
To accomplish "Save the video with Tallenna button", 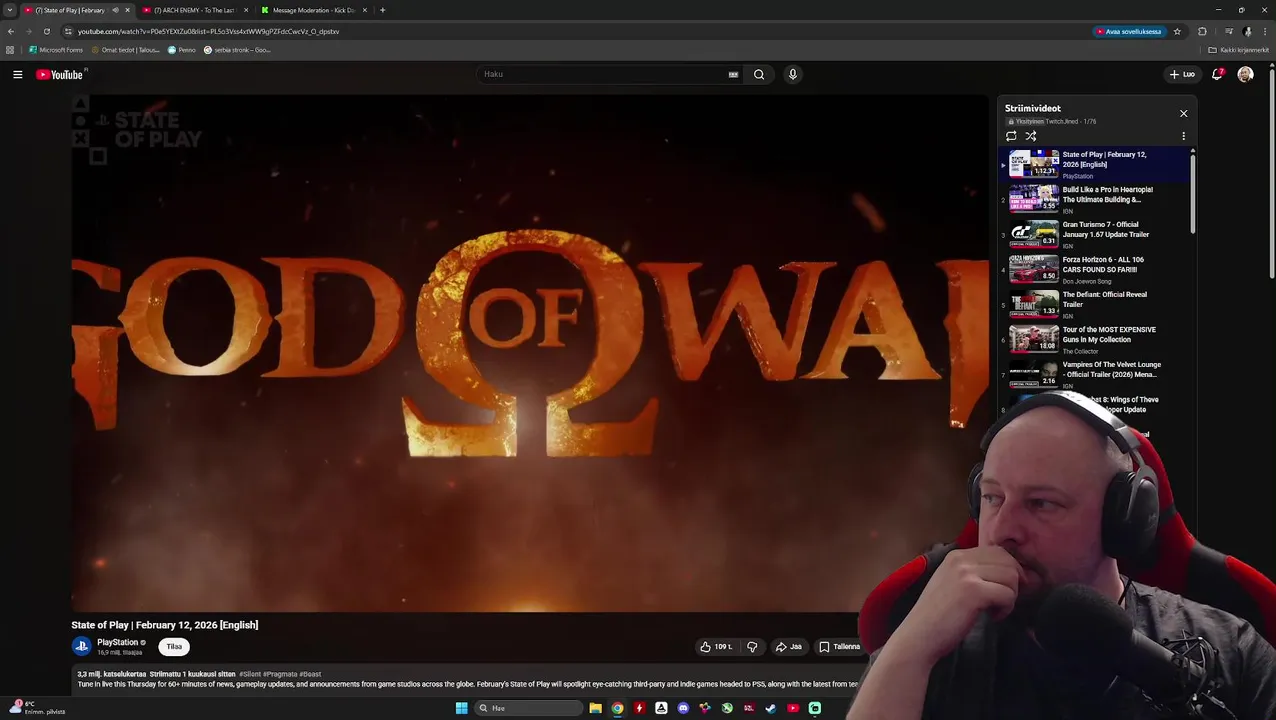I will tap(840, 647).
